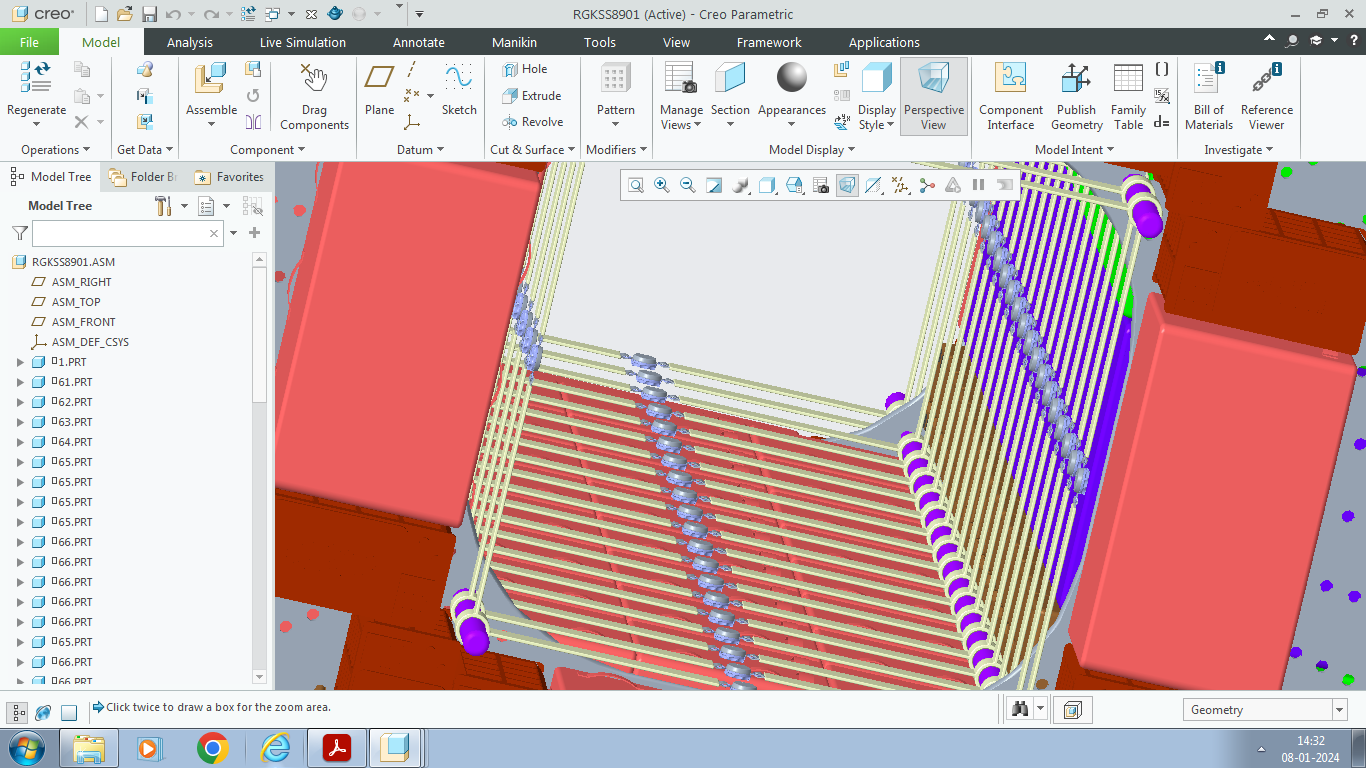The image size is (1366, 768).
Task: Click the Refit zoom icon in graphics toolbar
Action: [x=636, y=185]
